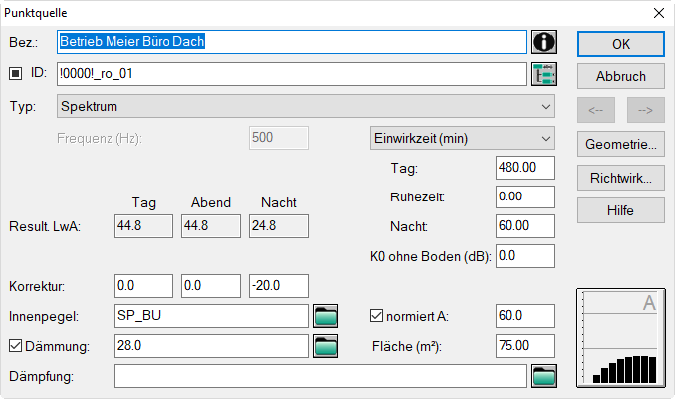Open the group tree icon beside ID
The width and height of the screenshot is (675, 399).
pos(544,74)
